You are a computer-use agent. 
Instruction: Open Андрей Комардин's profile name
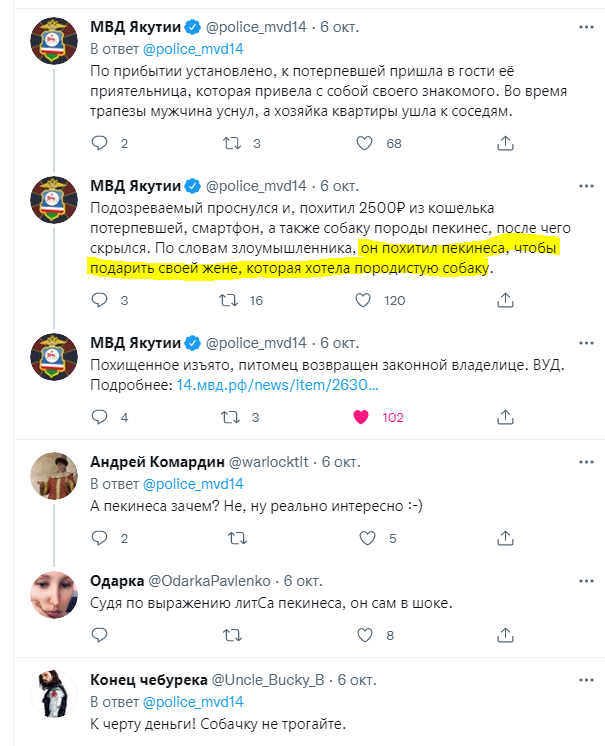click(x=156, y=462)
